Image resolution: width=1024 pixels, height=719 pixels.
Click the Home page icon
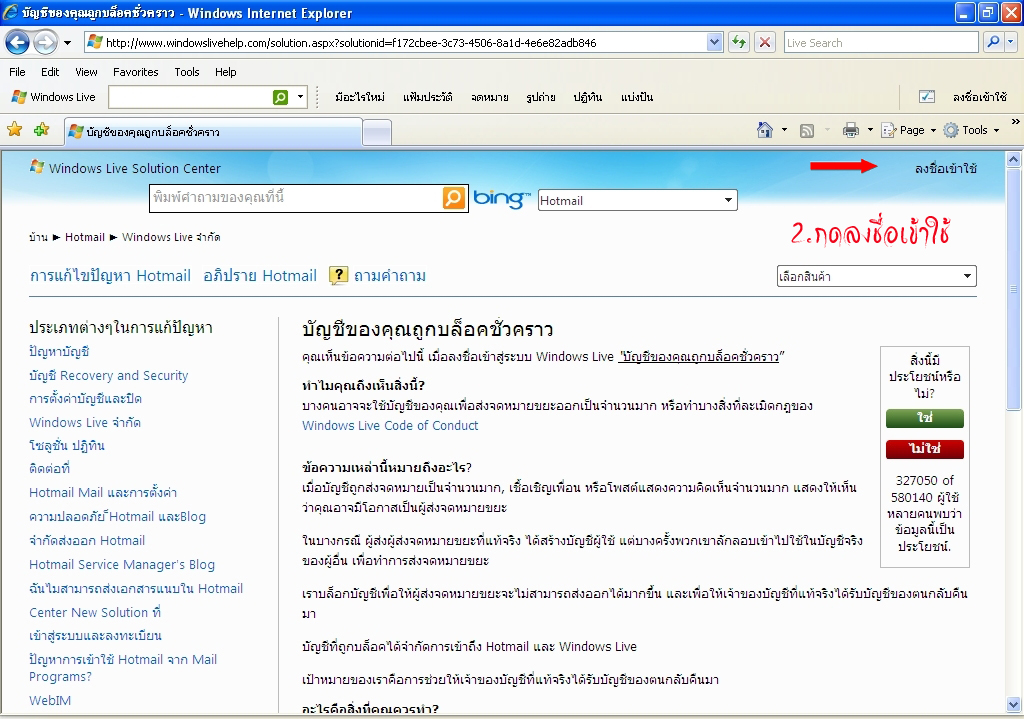click(x=765, y=130)
